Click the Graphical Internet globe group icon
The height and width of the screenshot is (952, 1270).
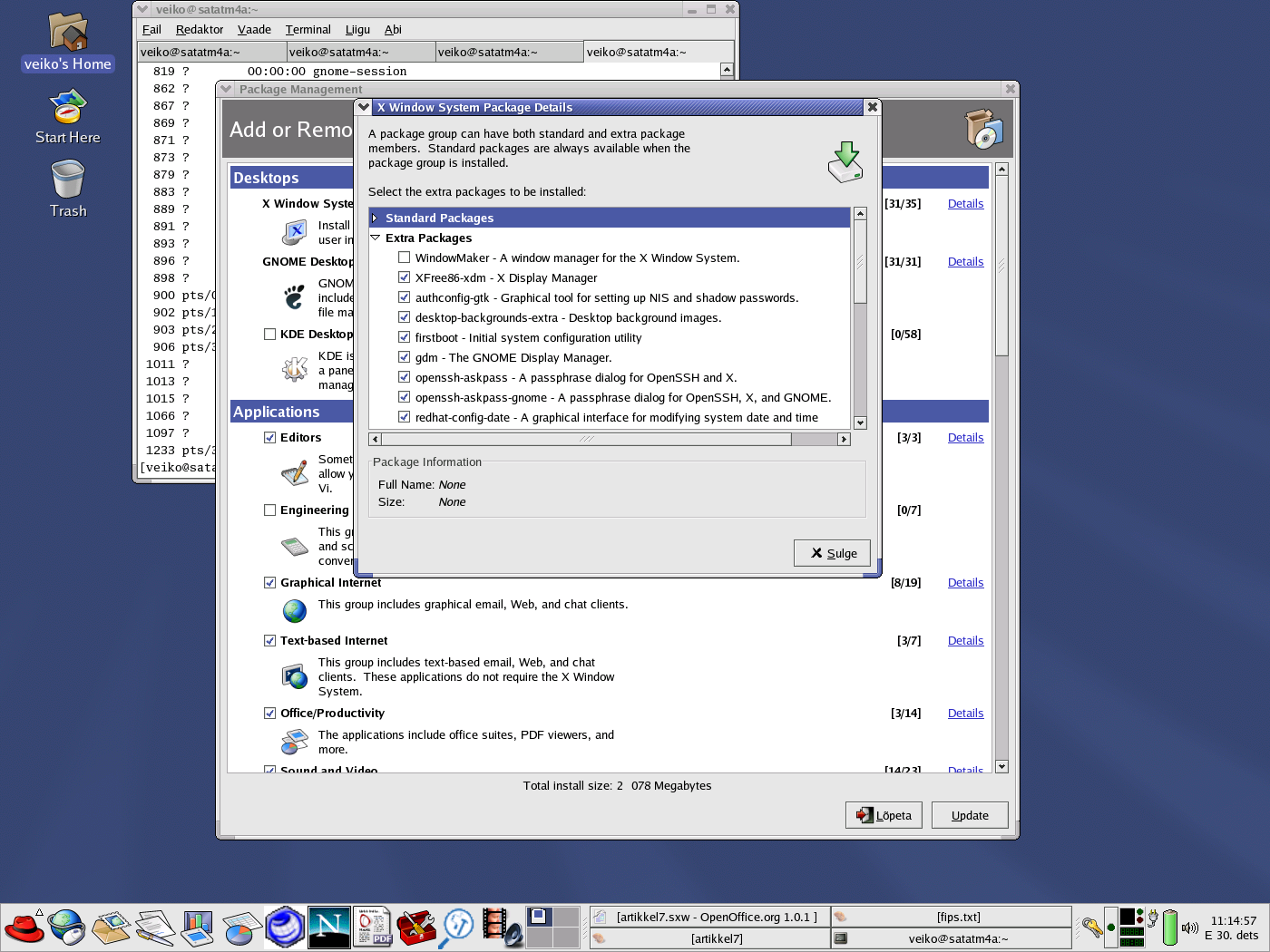pyautogui.click(x=295, y=611)
